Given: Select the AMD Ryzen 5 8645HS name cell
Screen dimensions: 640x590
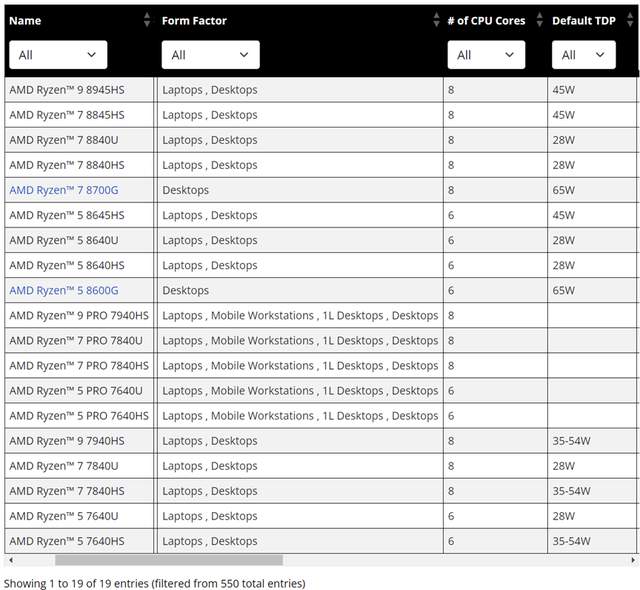Looking at the screenshot, I should (79, 215).
